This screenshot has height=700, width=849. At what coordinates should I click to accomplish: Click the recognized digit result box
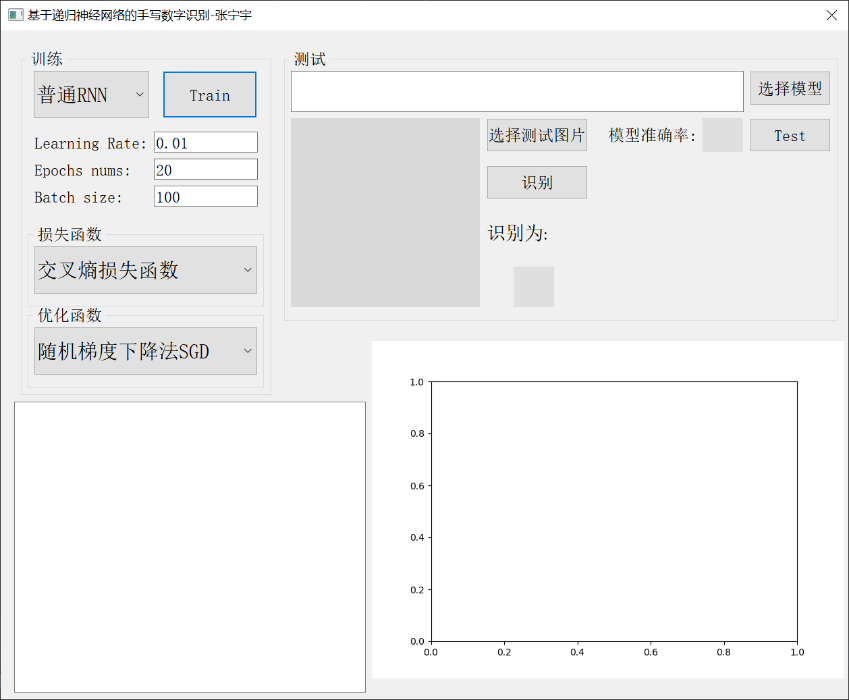point(533,286)
